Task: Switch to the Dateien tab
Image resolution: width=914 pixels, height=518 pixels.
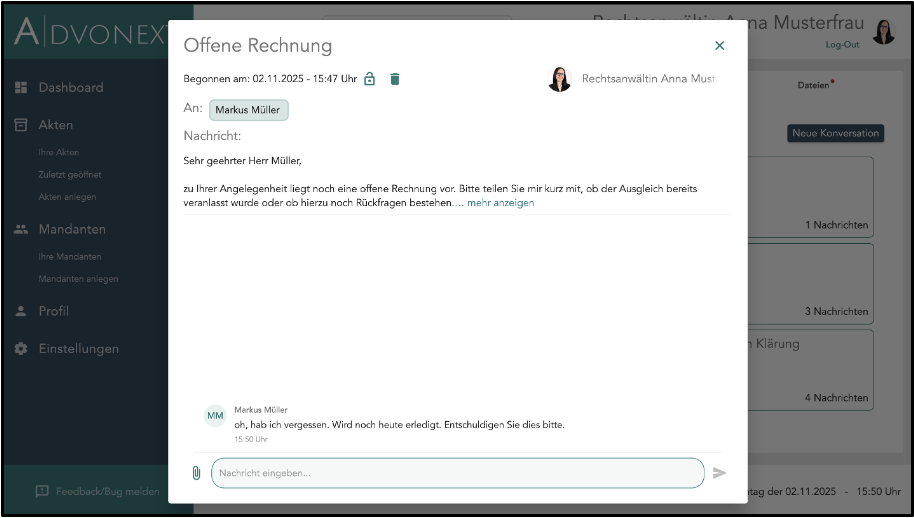Action: point(813,85)
